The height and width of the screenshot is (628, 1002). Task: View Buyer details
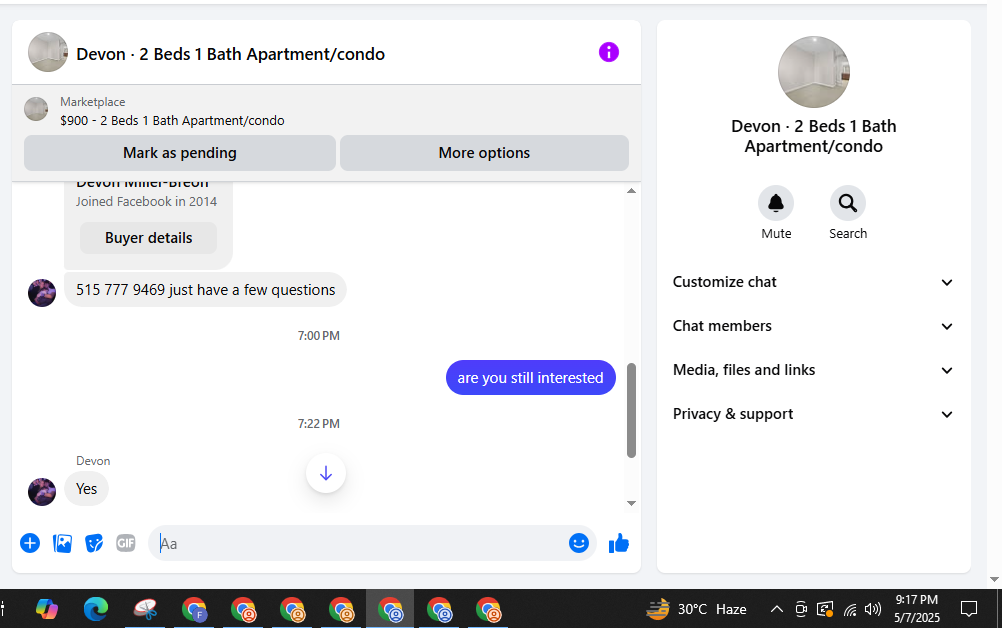(x=148, y=238)
